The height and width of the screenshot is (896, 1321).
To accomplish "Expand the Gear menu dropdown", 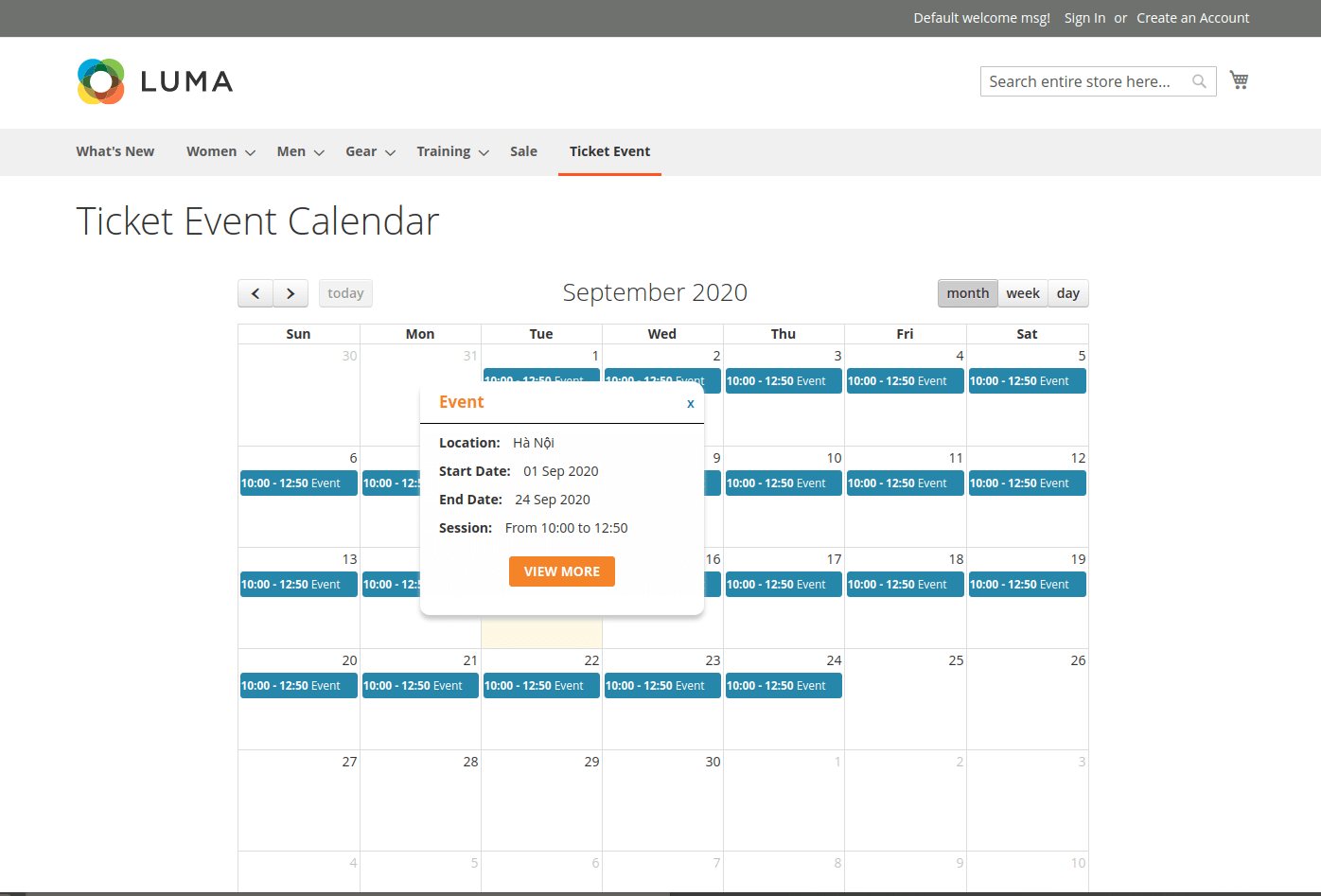I will 390,152.
